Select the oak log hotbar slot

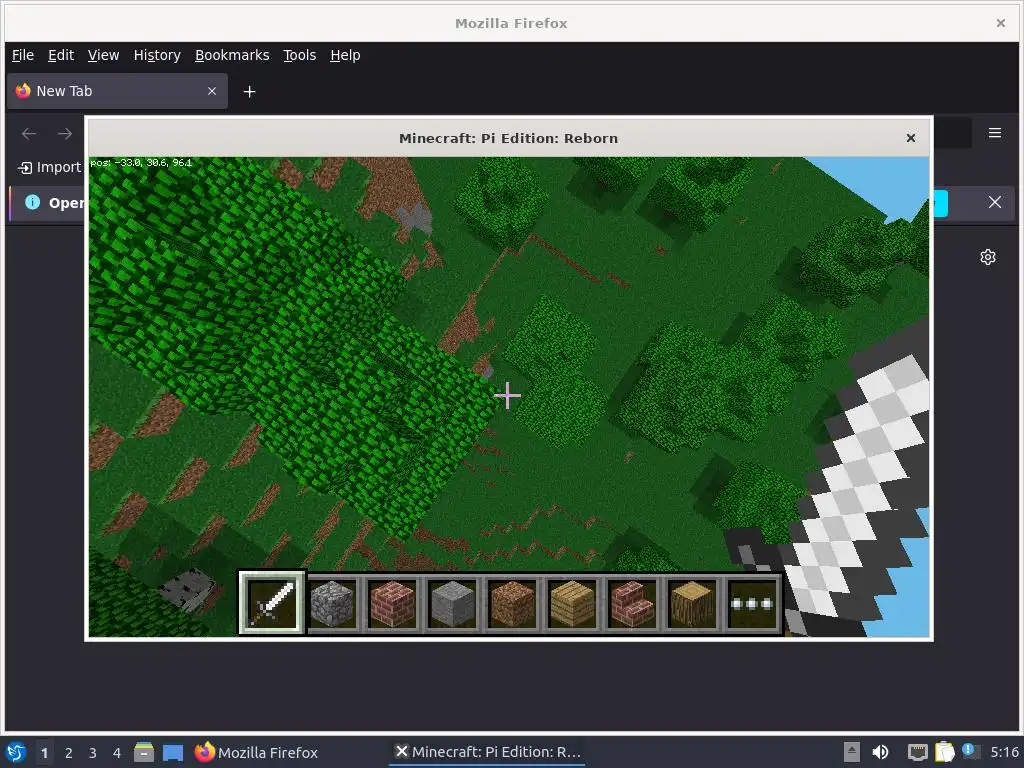click(x=692, y=603)
